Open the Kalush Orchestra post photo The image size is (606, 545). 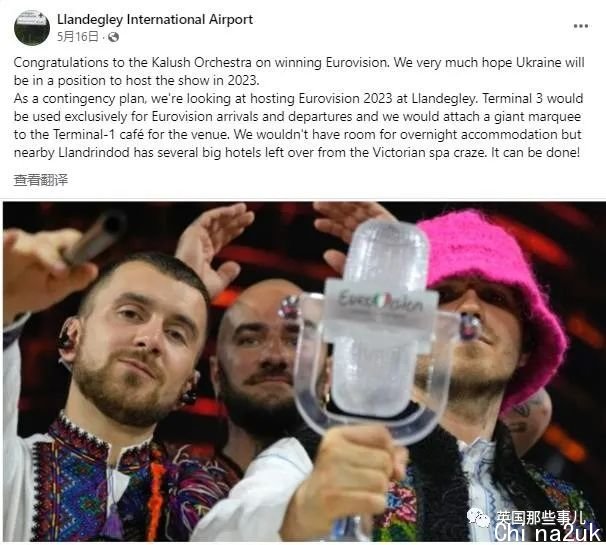303,371
